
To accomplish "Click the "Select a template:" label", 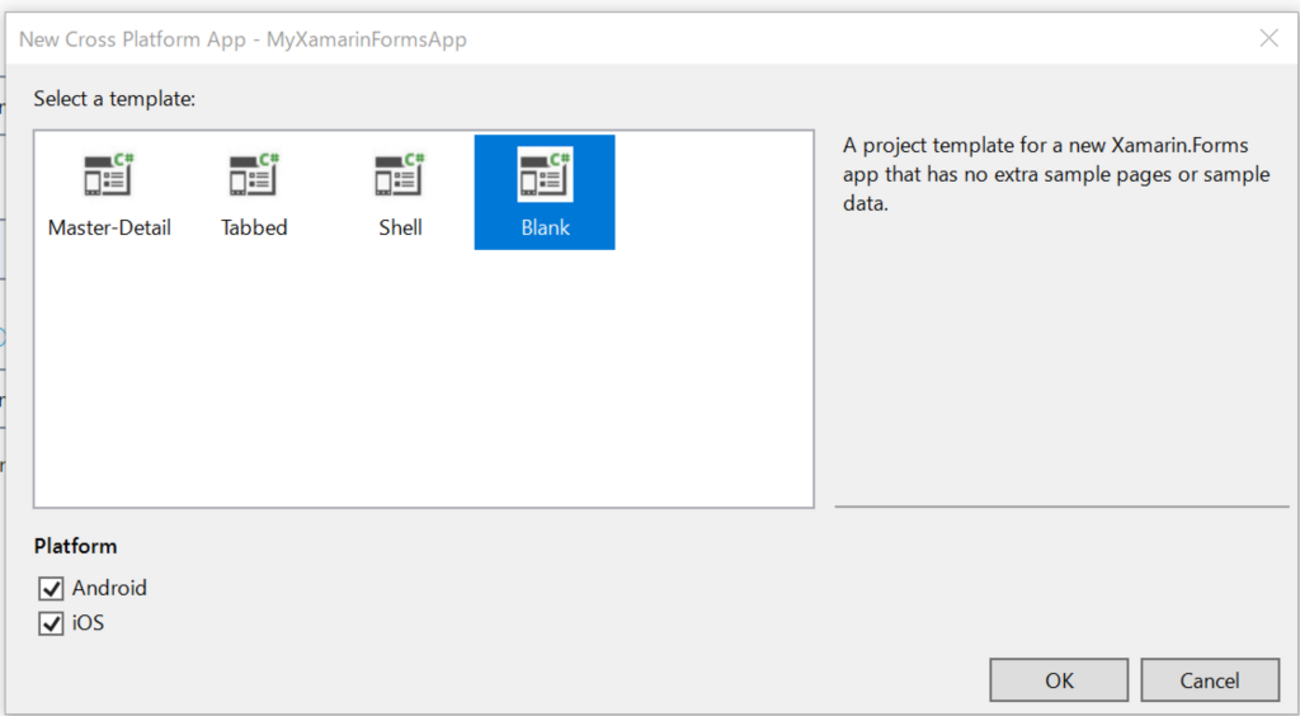I will tap(114, 99).
